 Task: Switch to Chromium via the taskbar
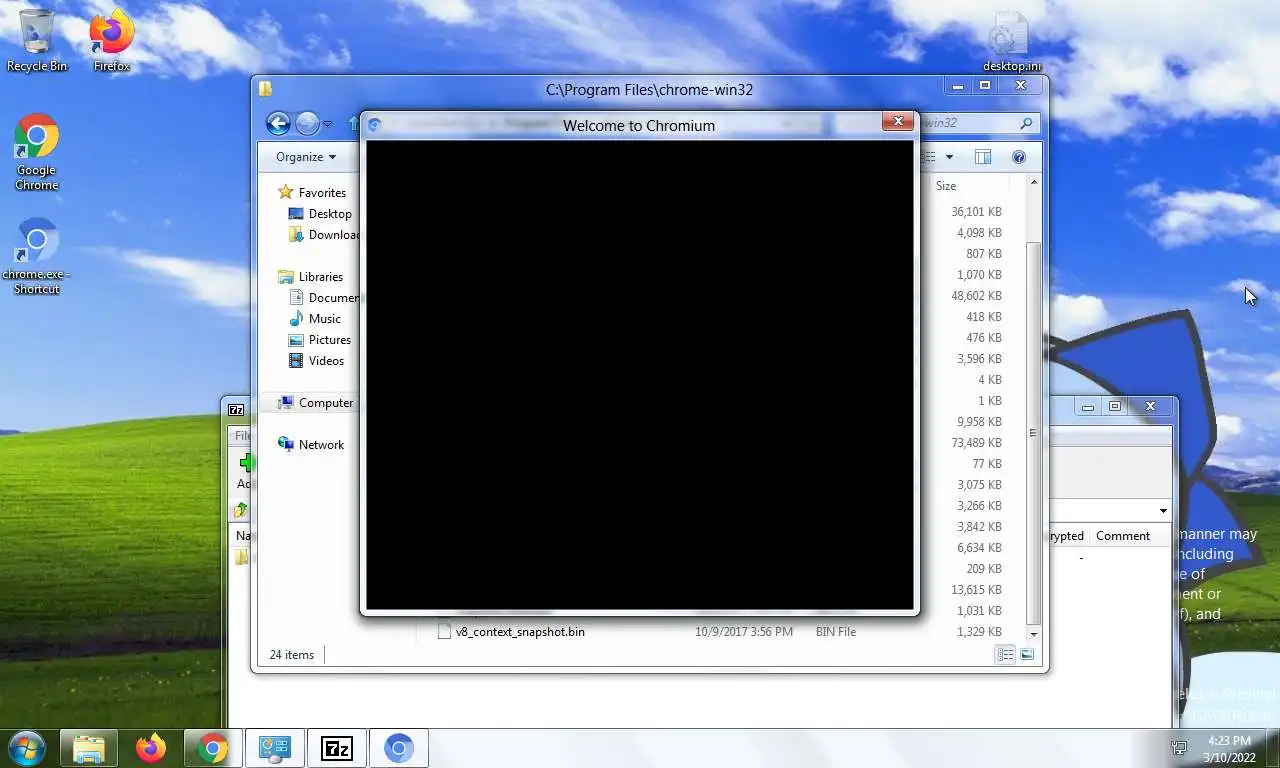click(x=398, y=748)
